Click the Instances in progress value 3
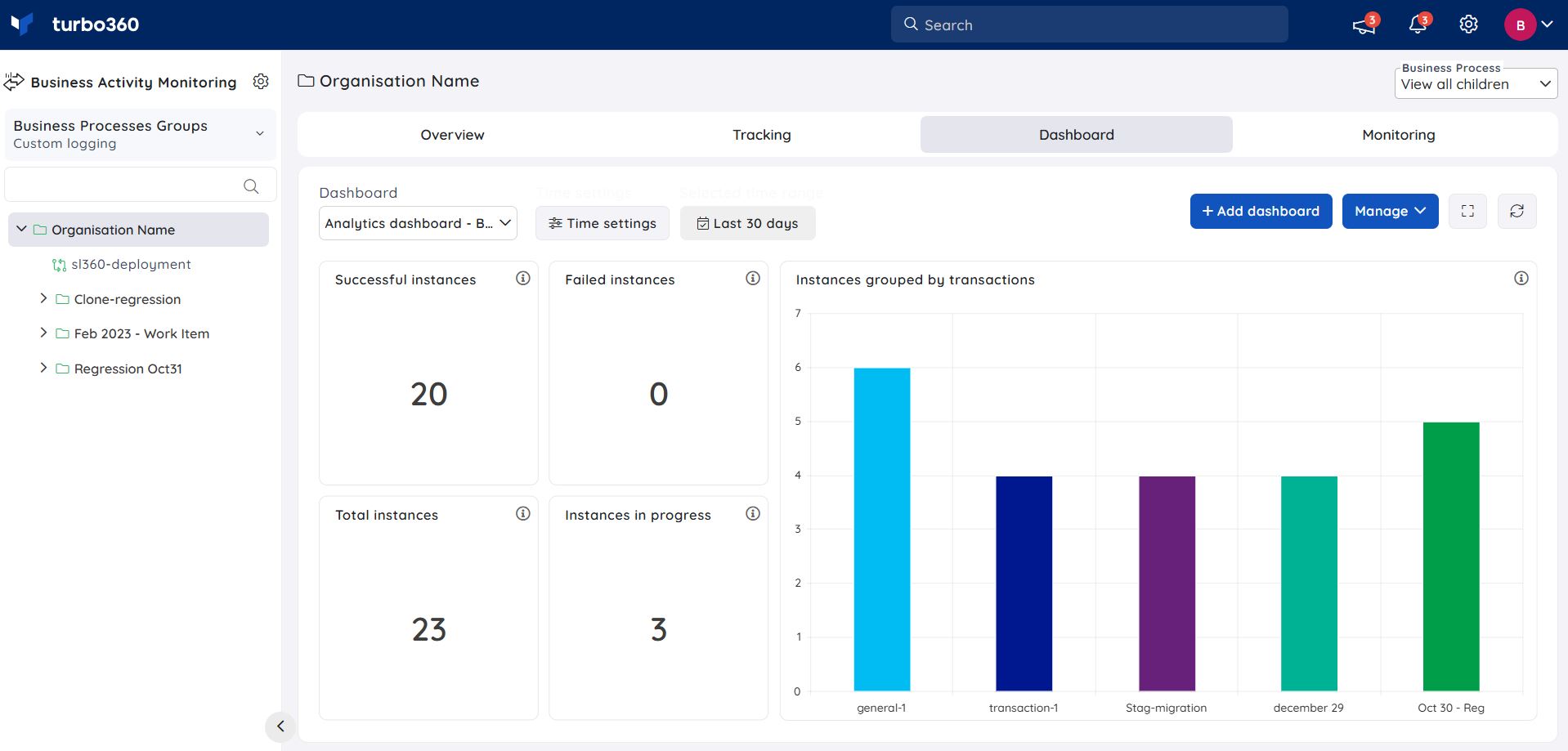This screenshot has width=1568, height=751. (x=659, y=630)
